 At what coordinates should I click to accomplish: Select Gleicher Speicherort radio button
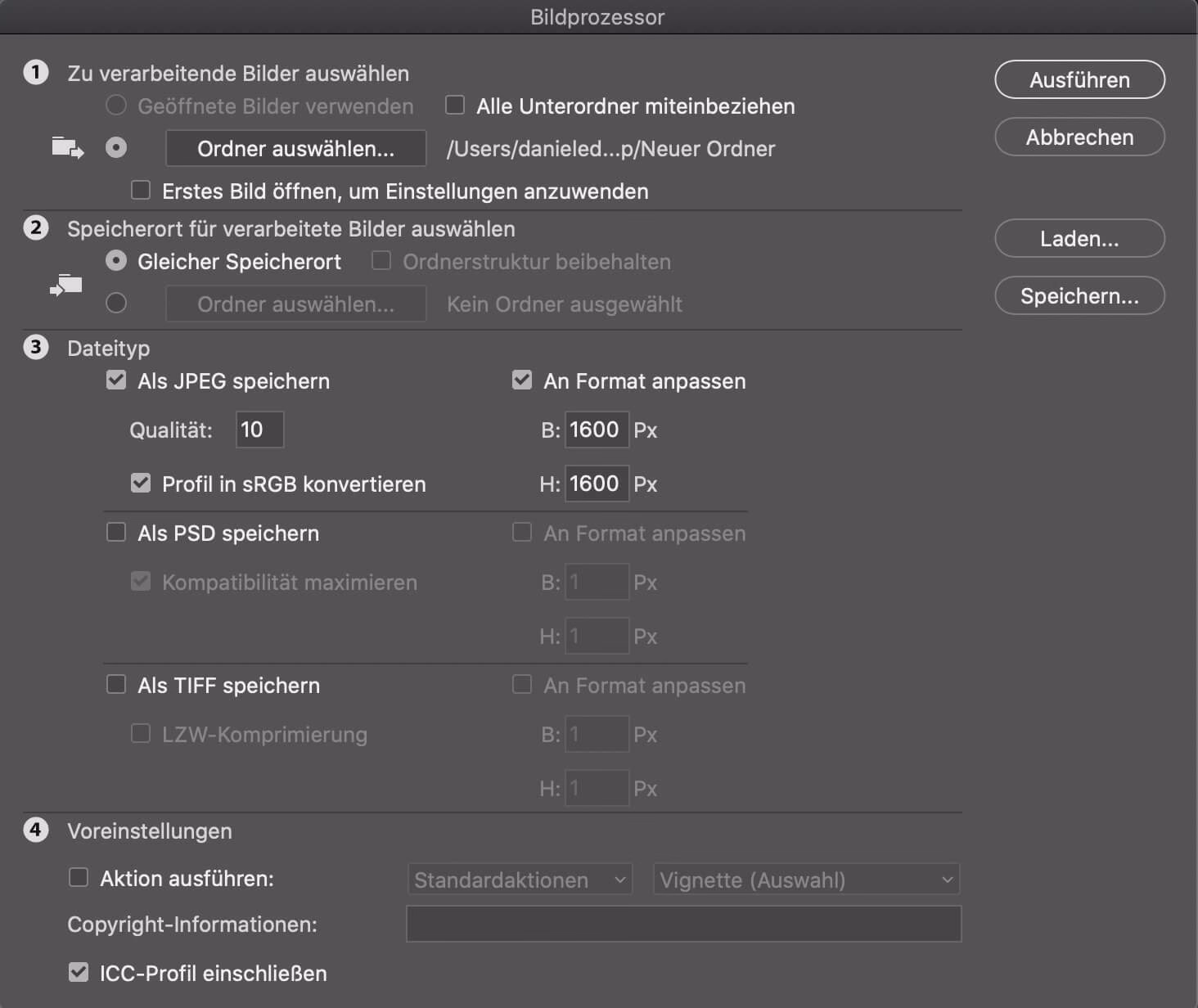[115, 261]
